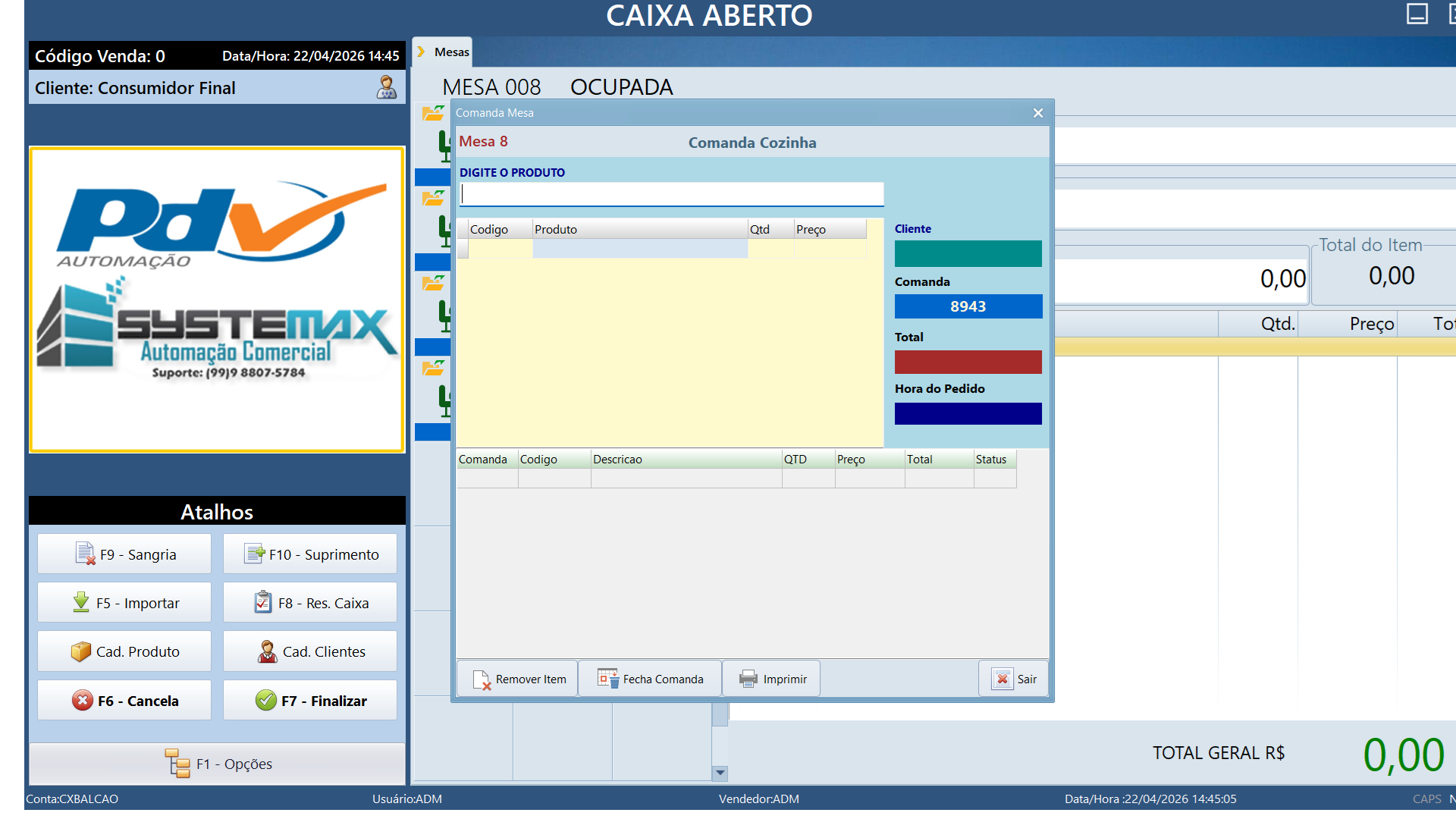This screenshot has width=1456, height=819.
Task: Click Remover Item button
Action: [x=517, y=679]
